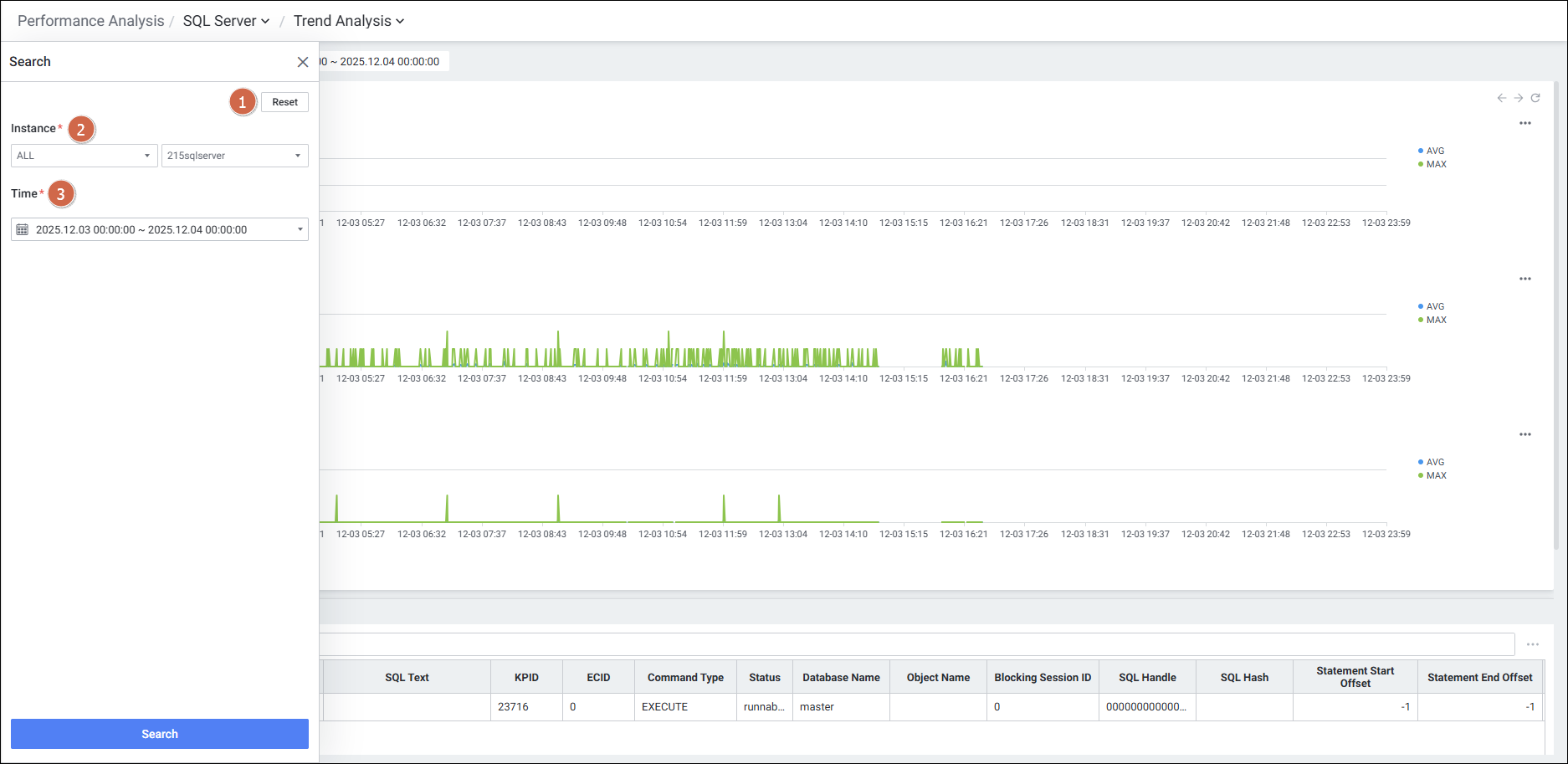Click the vertical scrollbar of main content
The width and height of the screenshot is (1568, 764).
[x=1555, y=315]
